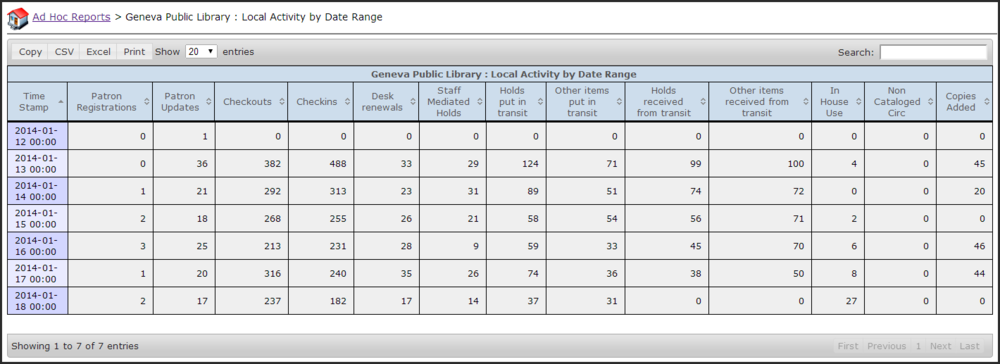Select page 1 in pagination

[918, 346]
